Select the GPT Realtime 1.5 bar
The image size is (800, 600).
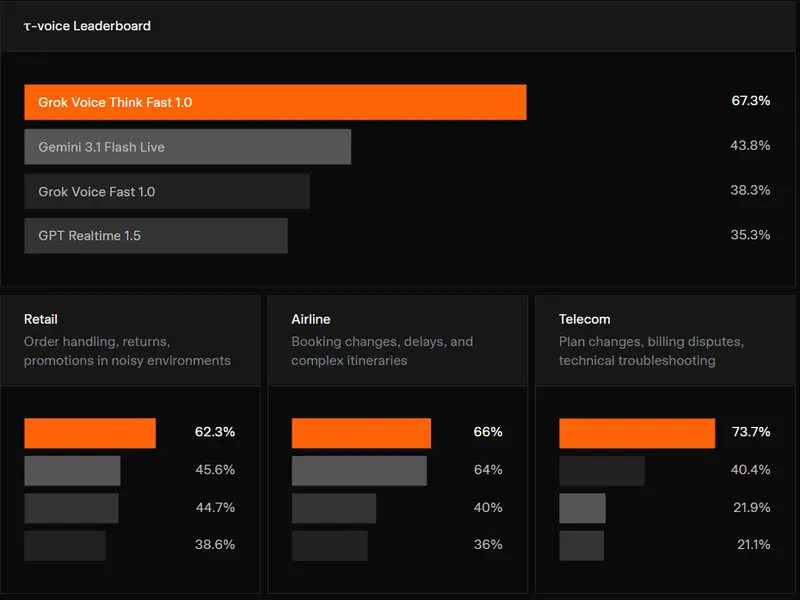pyautogui.click(x=156, y=236)
